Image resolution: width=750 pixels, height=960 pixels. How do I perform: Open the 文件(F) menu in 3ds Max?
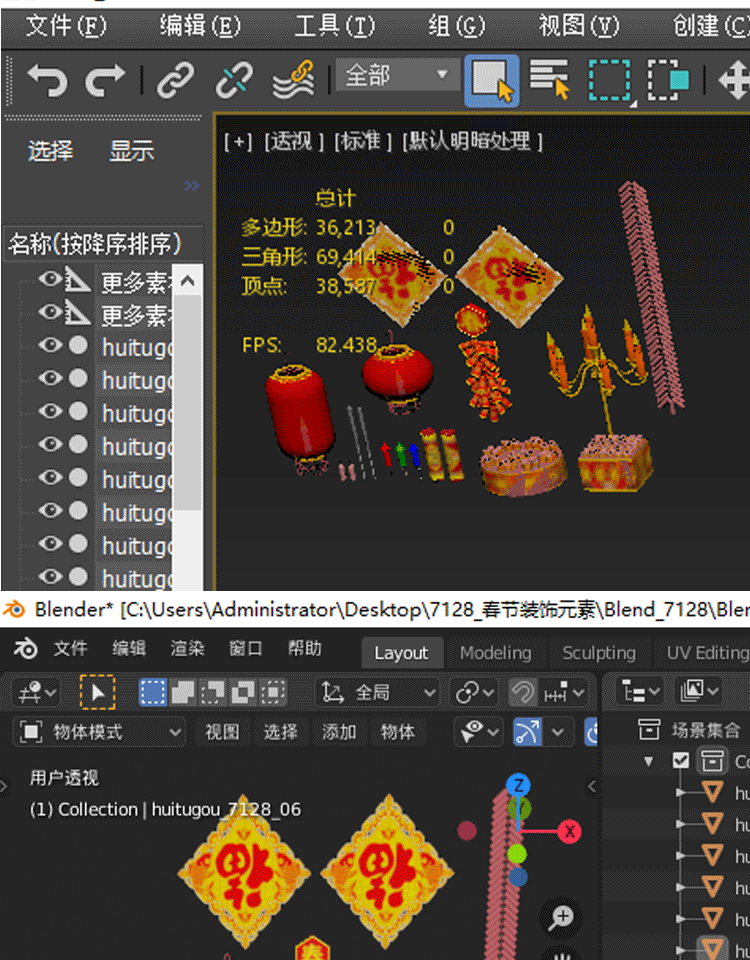point(65,26)
